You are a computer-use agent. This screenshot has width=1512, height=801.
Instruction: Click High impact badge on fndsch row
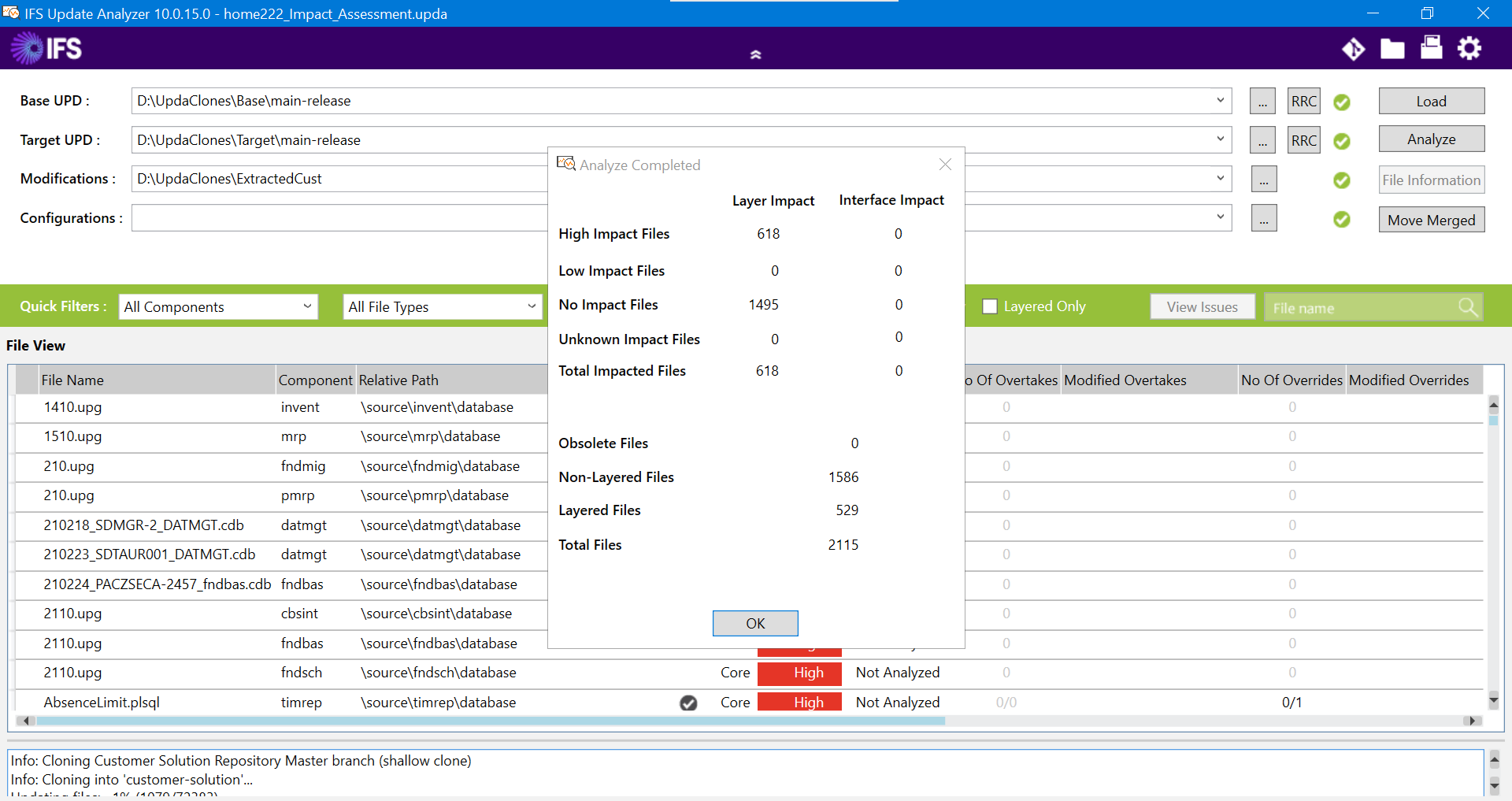pyautogui.click(x=799, y=673)
